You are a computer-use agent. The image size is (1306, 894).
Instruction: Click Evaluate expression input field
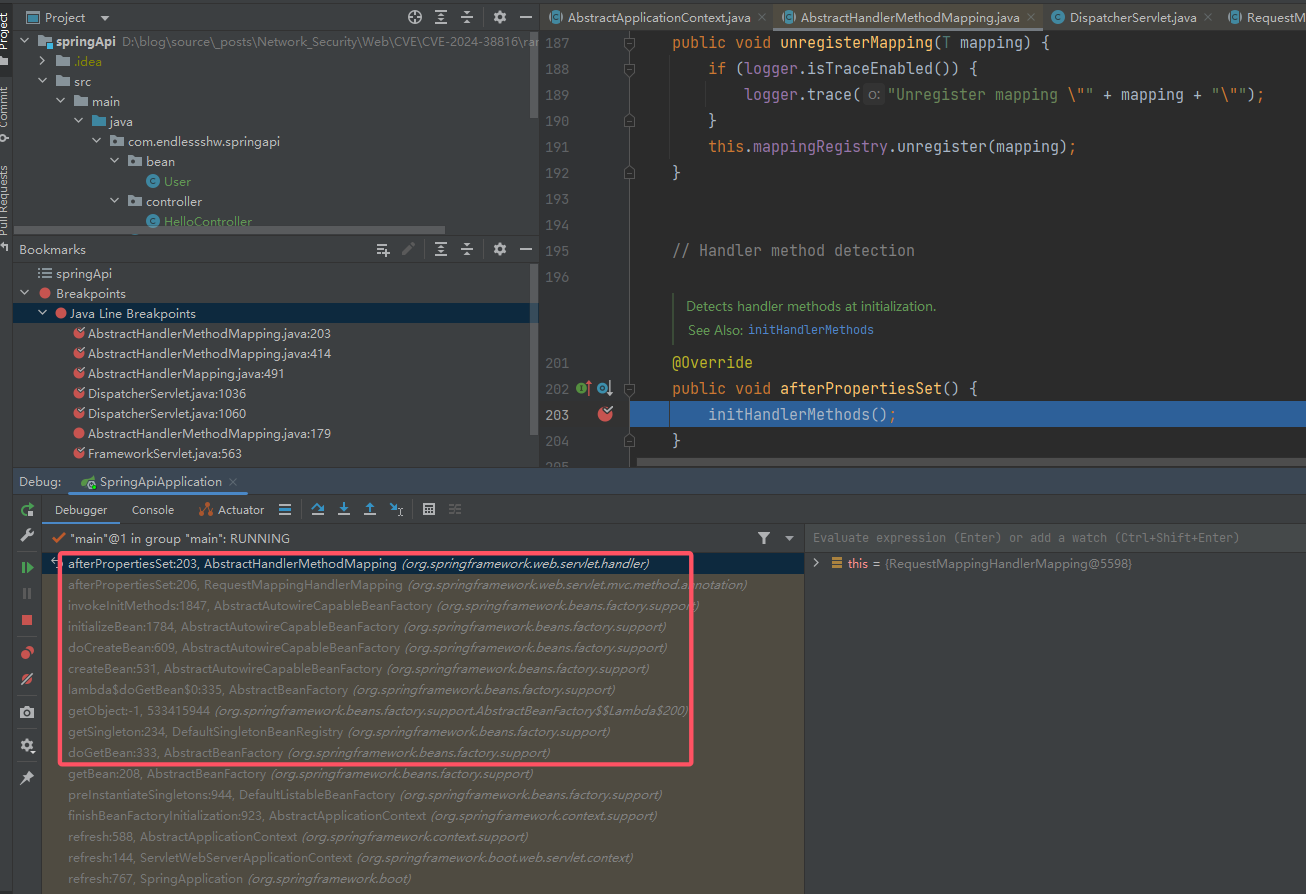pyautogui.click(x=1055, y=538)
